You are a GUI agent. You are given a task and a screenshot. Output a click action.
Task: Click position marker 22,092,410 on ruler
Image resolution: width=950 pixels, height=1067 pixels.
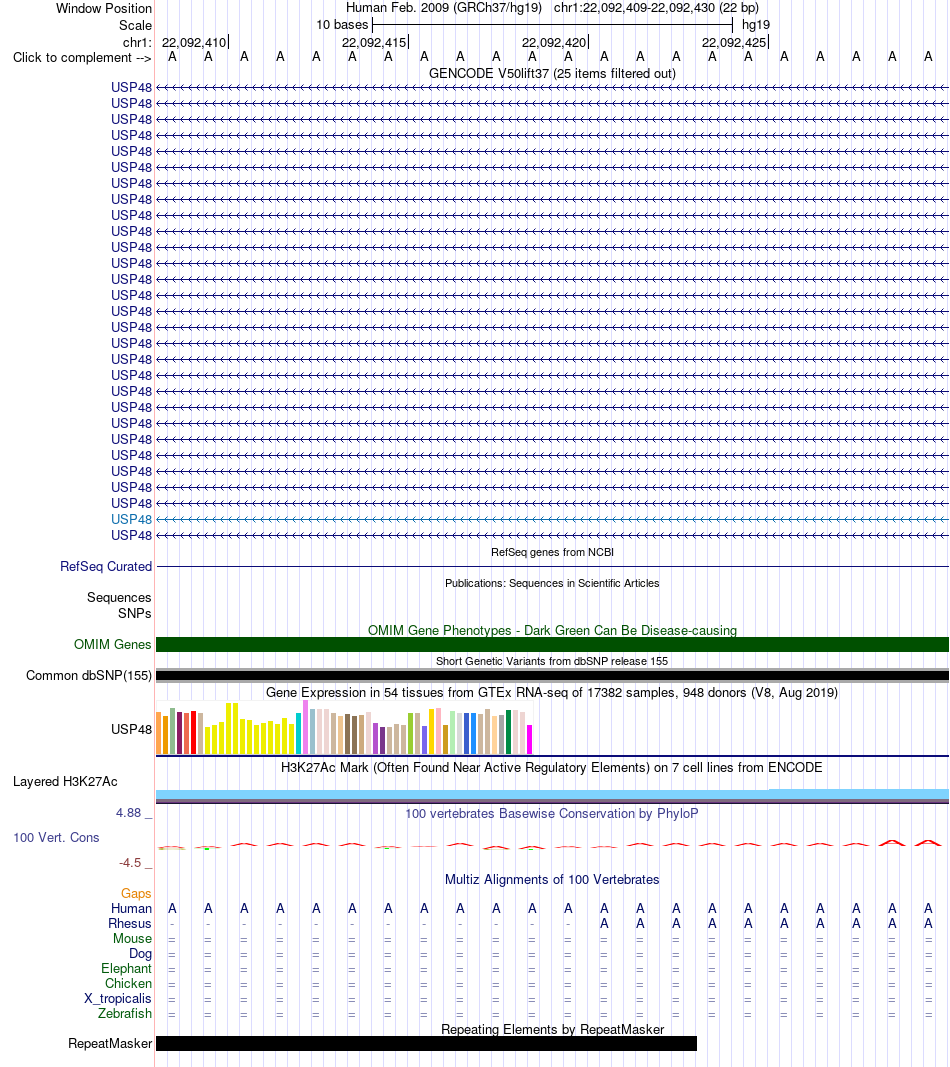[x=194, y=42]
